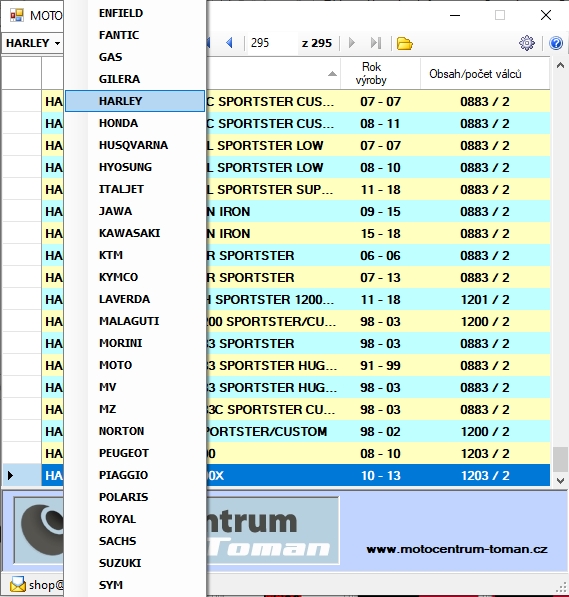Select POLARIS brand entry
Image resolution: width=569 pixels, height=597 pixels.
[135, 497]
